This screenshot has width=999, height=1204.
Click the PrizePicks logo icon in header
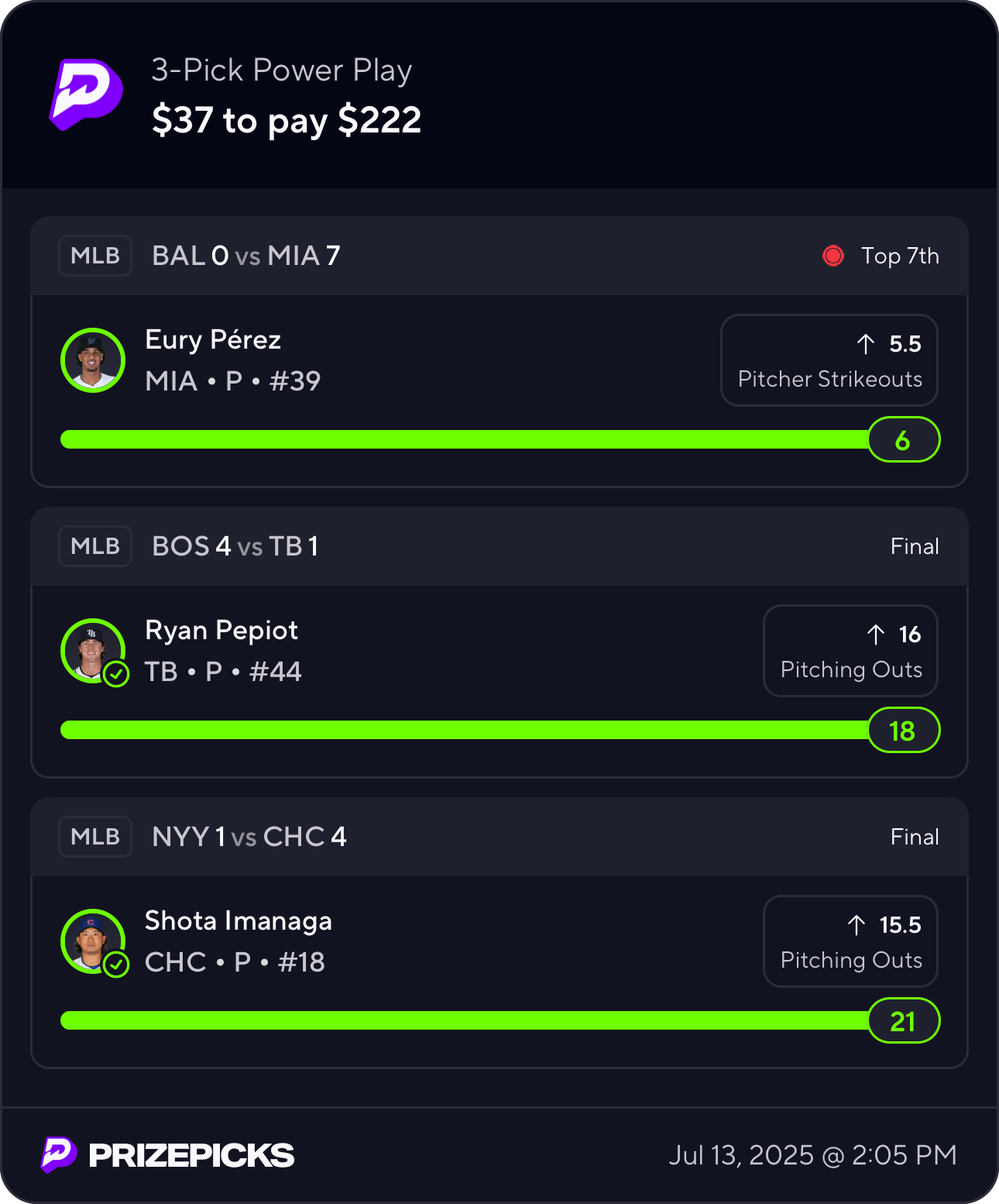(86, 95)
